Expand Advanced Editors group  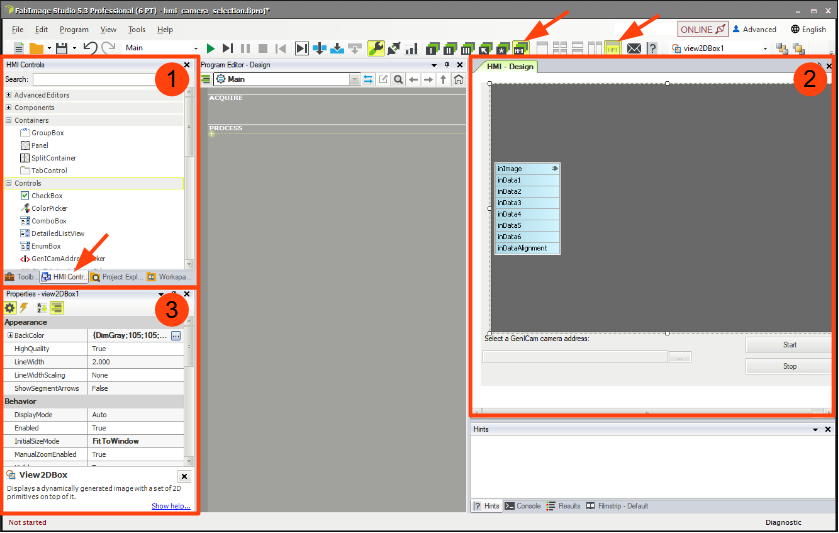point(9,95)
